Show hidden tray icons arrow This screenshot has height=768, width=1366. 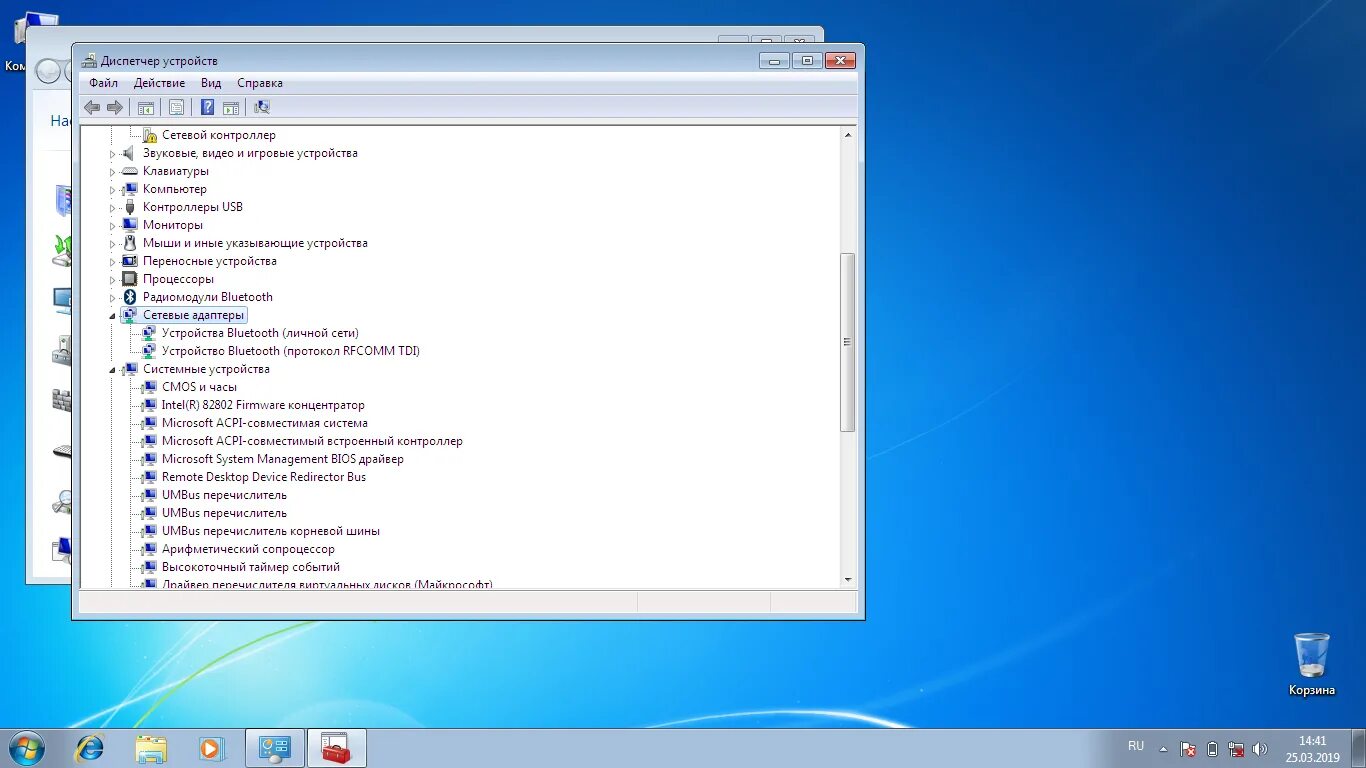[x=1163, y=748]
